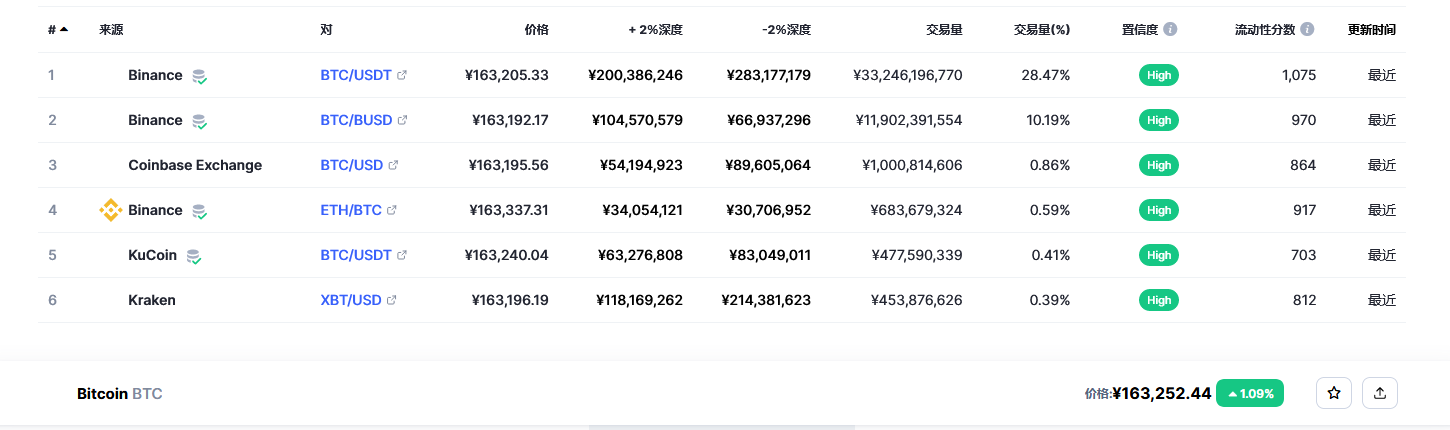This screenshot has height=430, width=1450.
Task: Click the High confidence badge in Coinbase row
Action: click(x=1159, y=165)
